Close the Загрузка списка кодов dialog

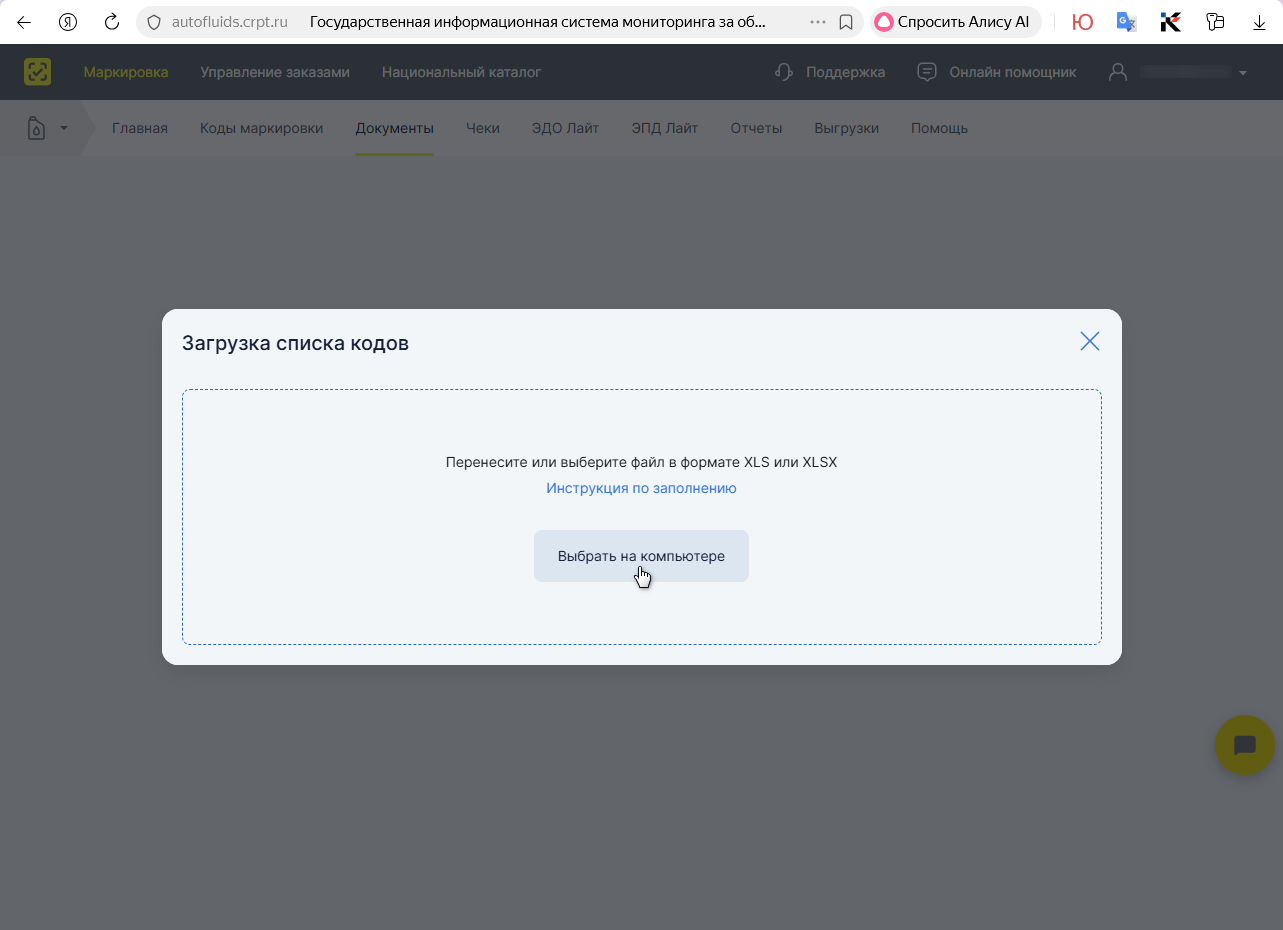coord(1089,341)
